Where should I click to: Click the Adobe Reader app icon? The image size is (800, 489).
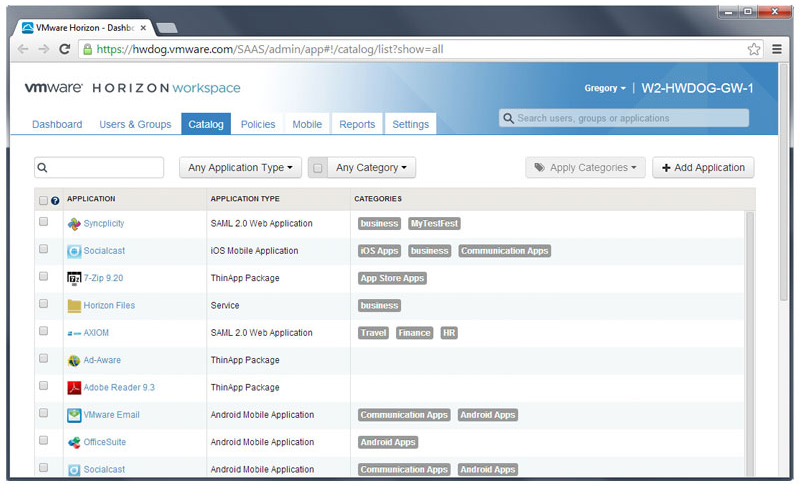pos(74,388)
